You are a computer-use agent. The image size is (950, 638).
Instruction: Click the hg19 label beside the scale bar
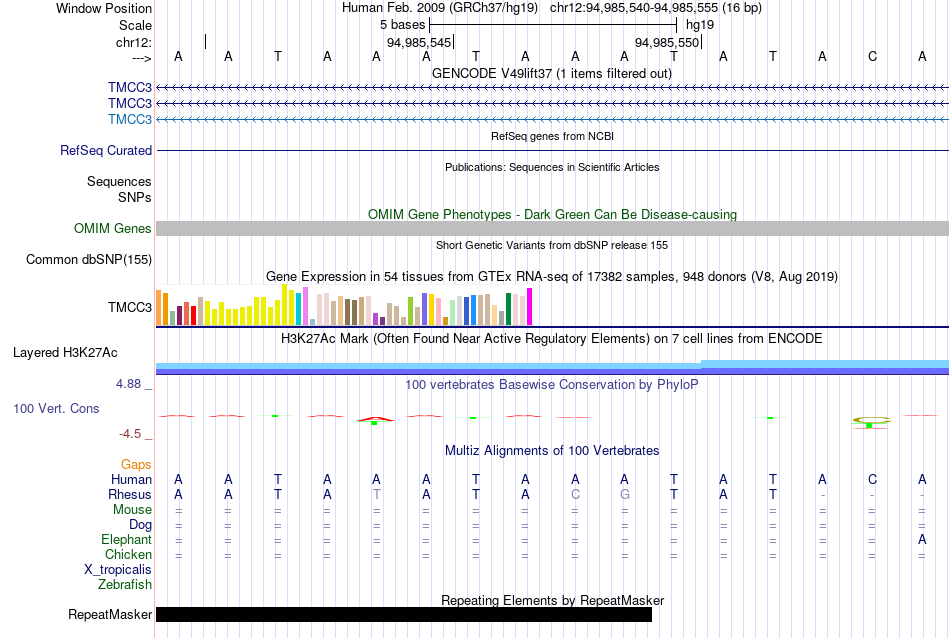tap(700, 25)
